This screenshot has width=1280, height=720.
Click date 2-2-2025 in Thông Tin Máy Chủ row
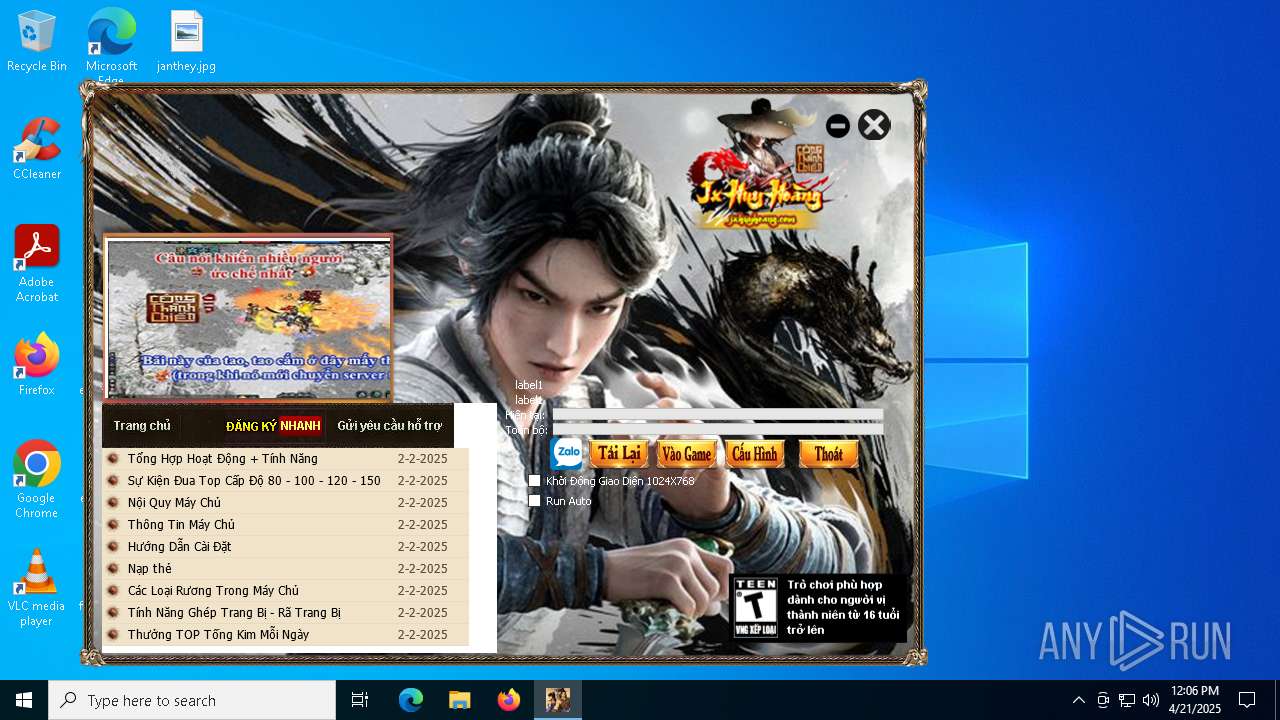click(422, 525)
